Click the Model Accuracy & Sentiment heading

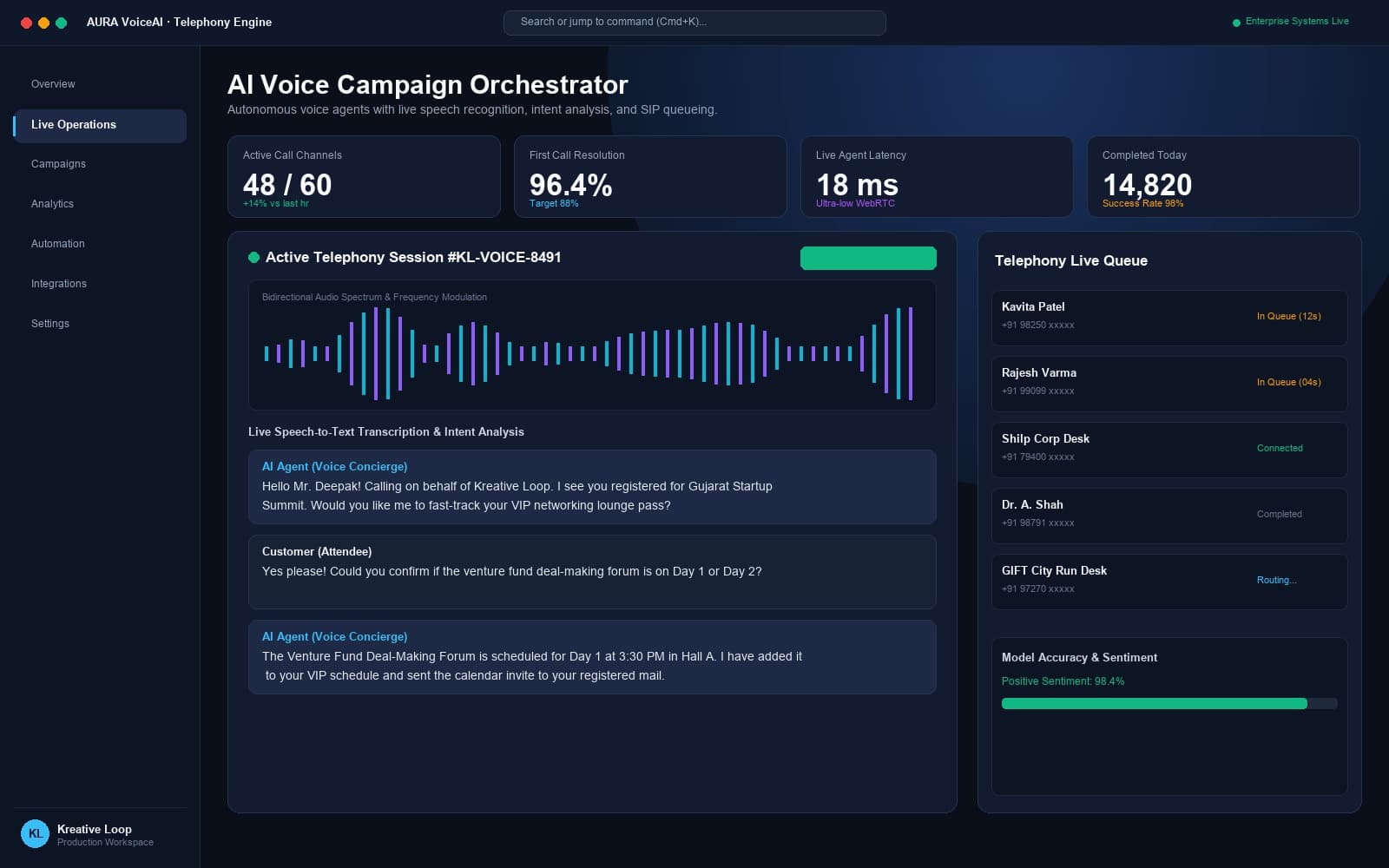click(1079, 658)
